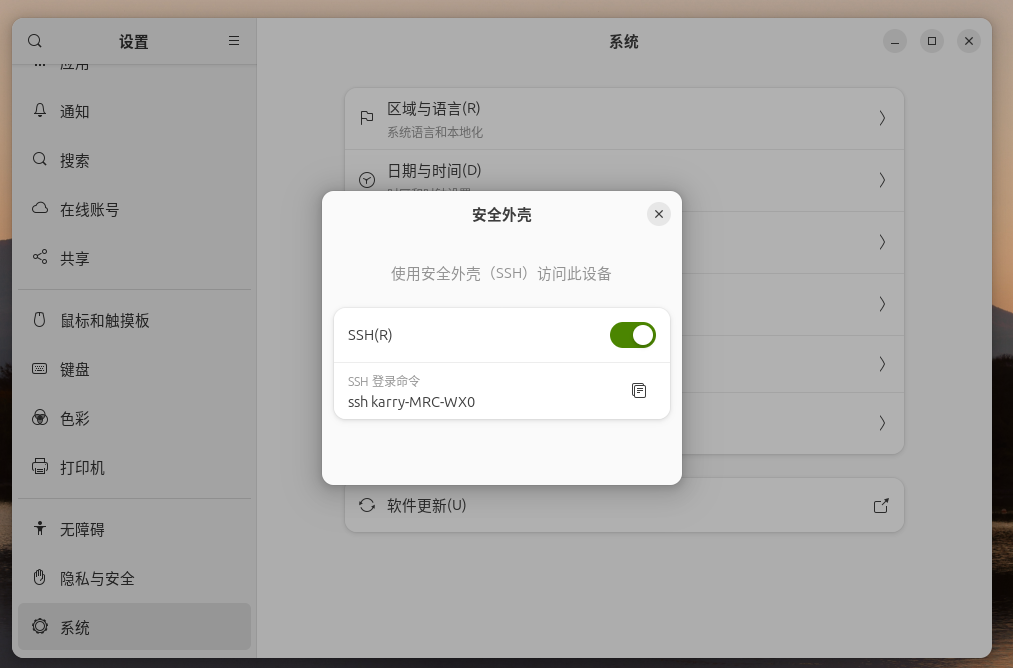Open the 日期与时间(D) row
This screenshot has height=668, width=1013.
tap(624, 180)
